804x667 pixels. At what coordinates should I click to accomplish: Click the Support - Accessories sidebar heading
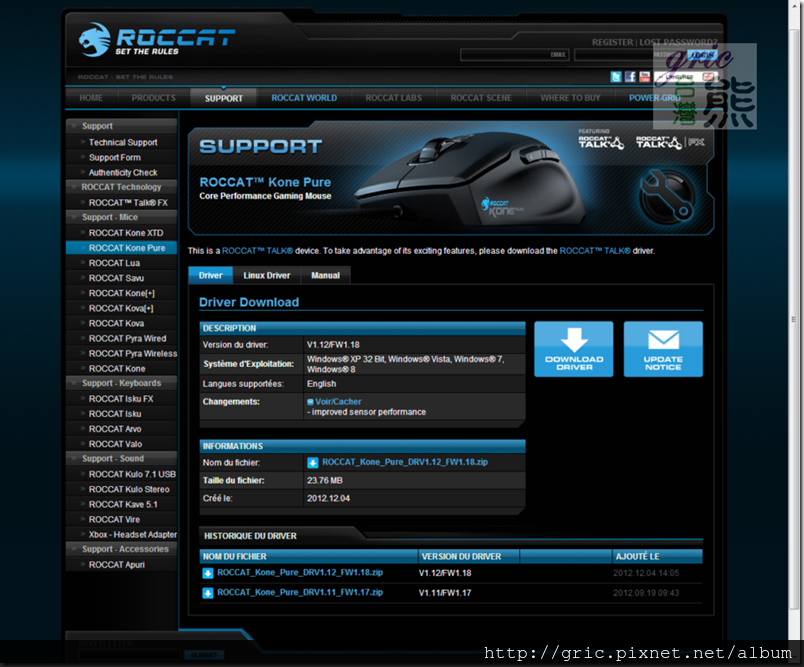pos(122,549)
